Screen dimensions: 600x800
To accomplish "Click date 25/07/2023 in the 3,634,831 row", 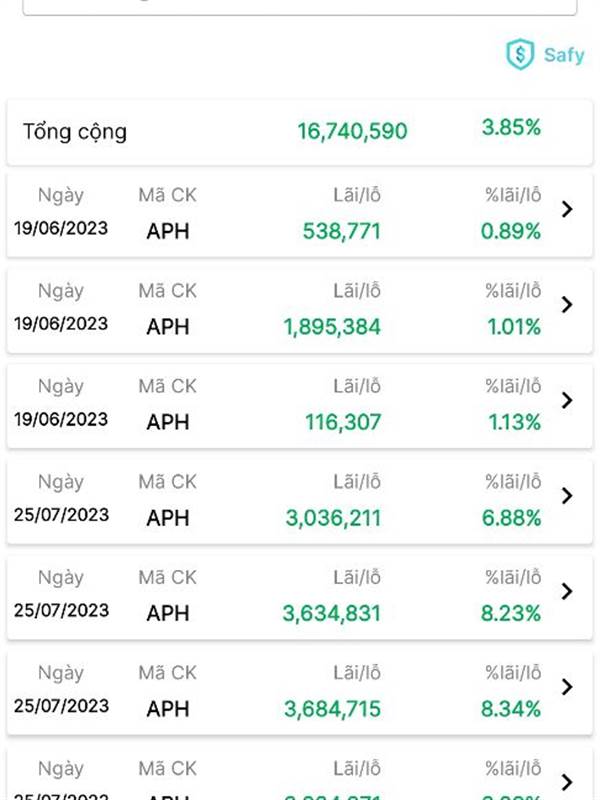I will (x=61, y=610).
